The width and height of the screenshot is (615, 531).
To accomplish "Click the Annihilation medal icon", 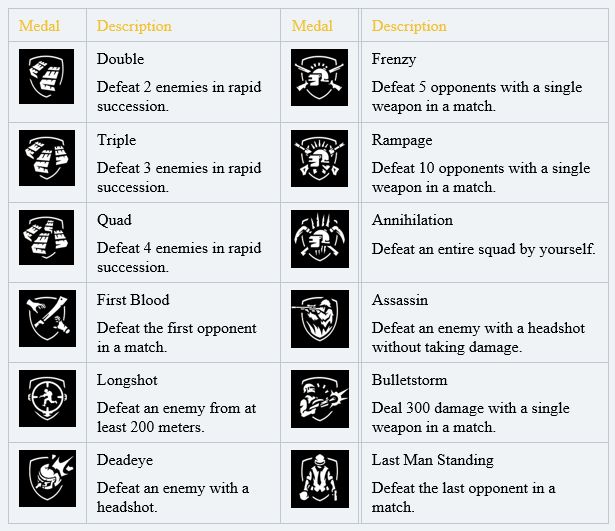I will pos(320,238).
